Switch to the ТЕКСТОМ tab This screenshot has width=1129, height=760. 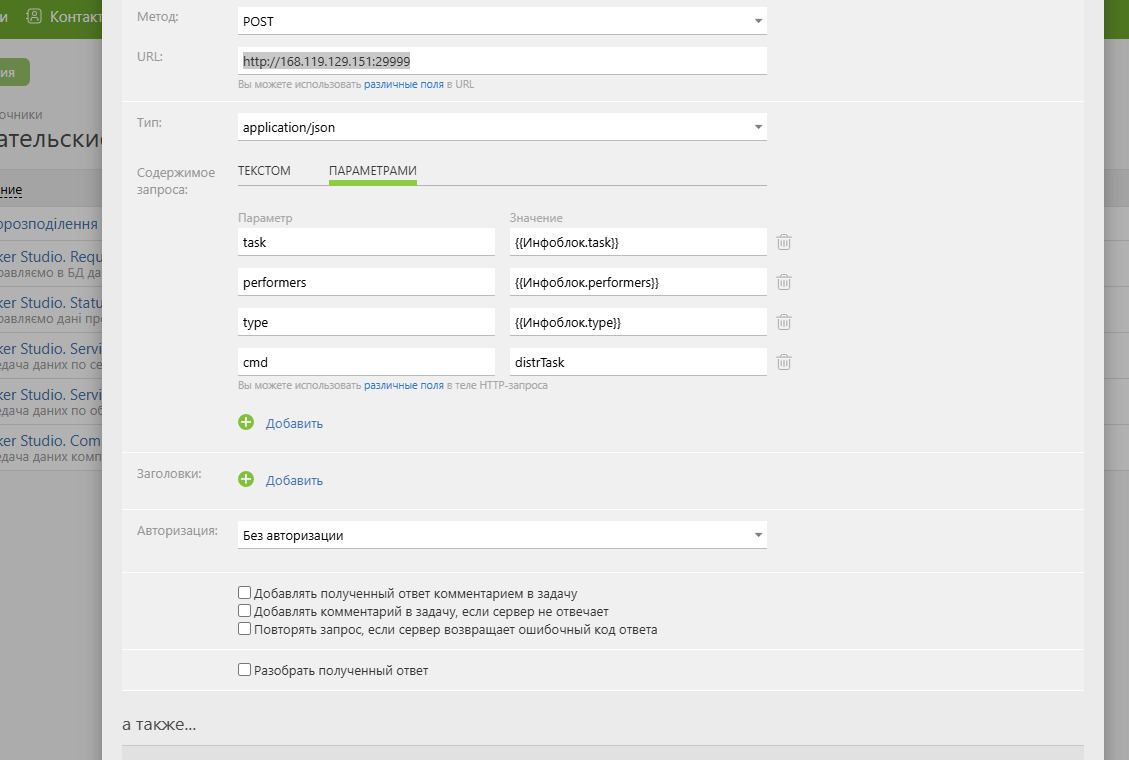point(264,171)
